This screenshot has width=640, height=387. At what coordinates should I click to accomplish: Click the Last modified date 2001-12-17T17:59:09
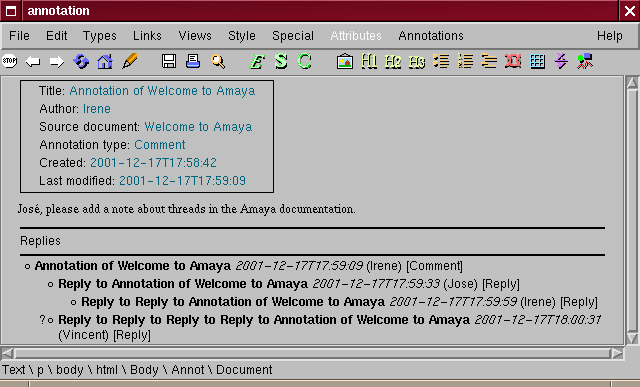point(182,180)
